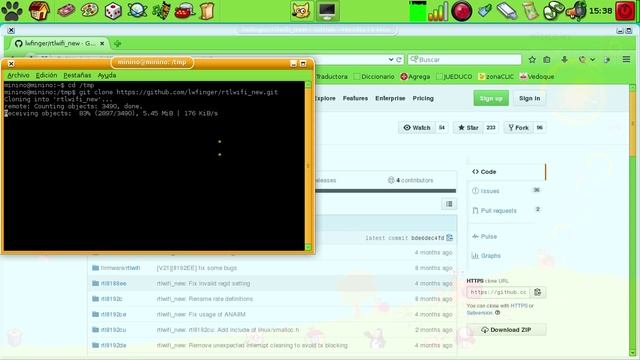Click the green CPU monitor applet
The image size is (640, 360).
(418, 11)
